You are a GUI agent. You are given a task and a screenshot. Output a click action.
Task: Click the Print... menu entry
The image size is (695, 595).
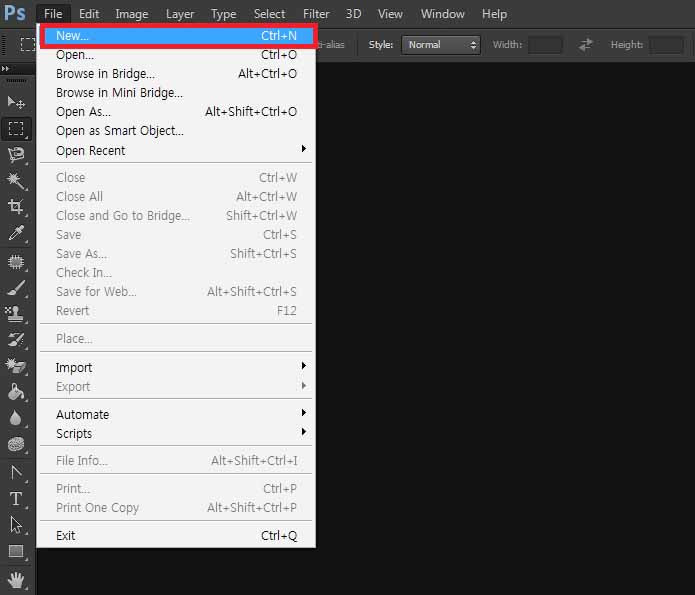coord(177,489)
